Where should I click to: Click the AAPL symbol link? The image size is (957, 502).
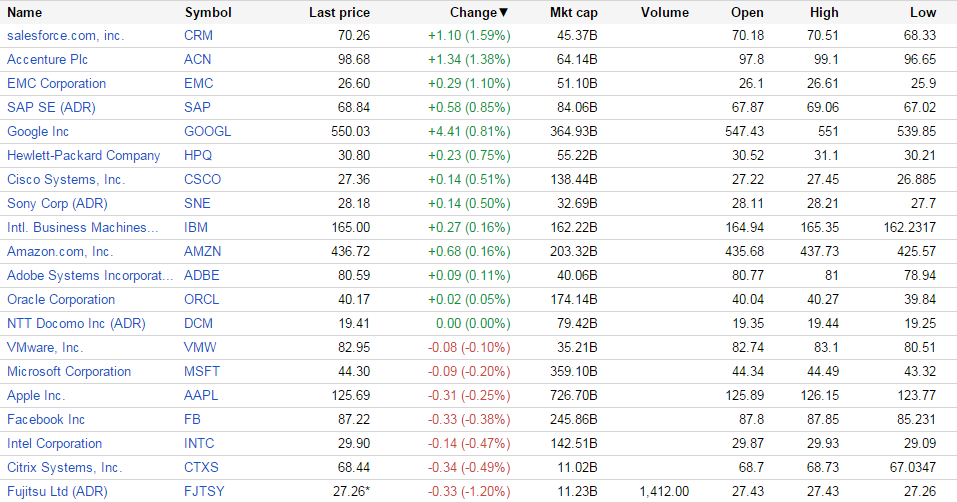tap(201, 395)
